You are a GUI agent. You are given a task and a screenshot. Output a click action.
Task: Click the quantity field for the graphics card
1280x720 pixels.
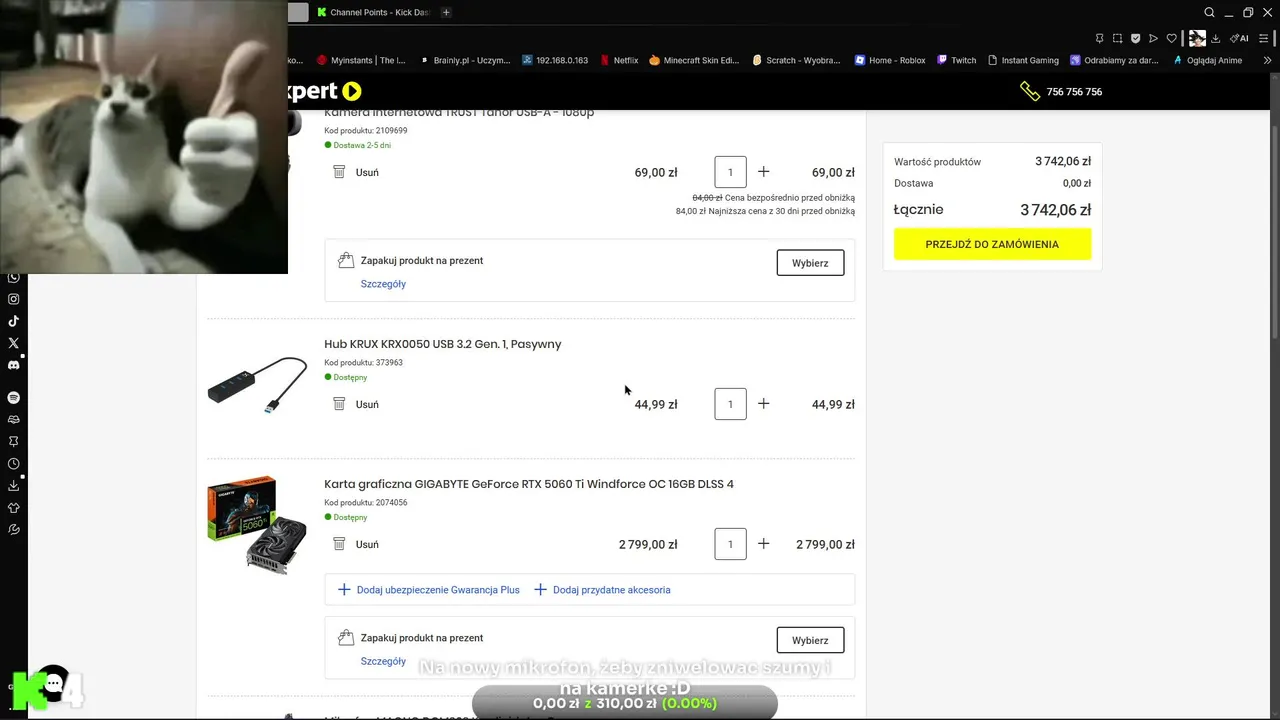coord(730,544)
